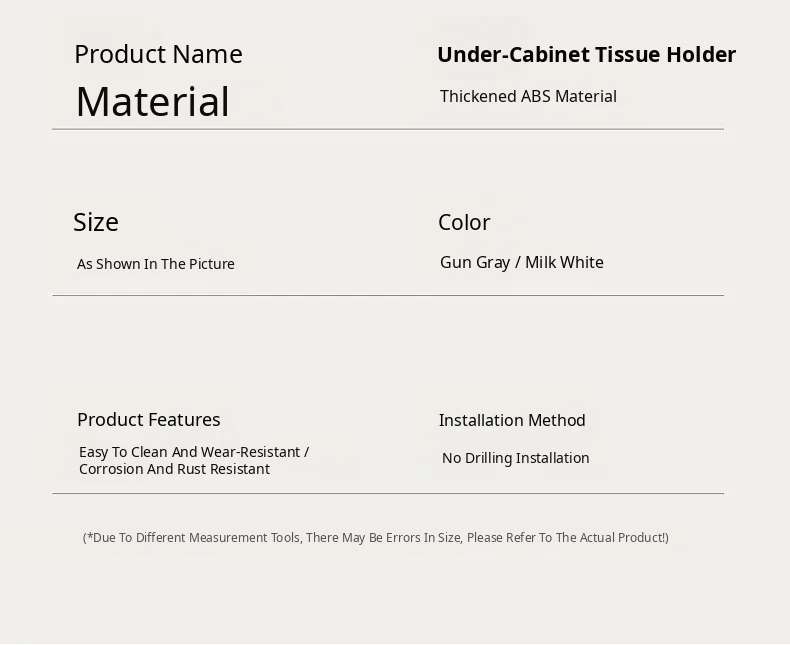Screen dimensions: 790x645
Task: Click the divider line below Size row
Action: coord(388,295)
